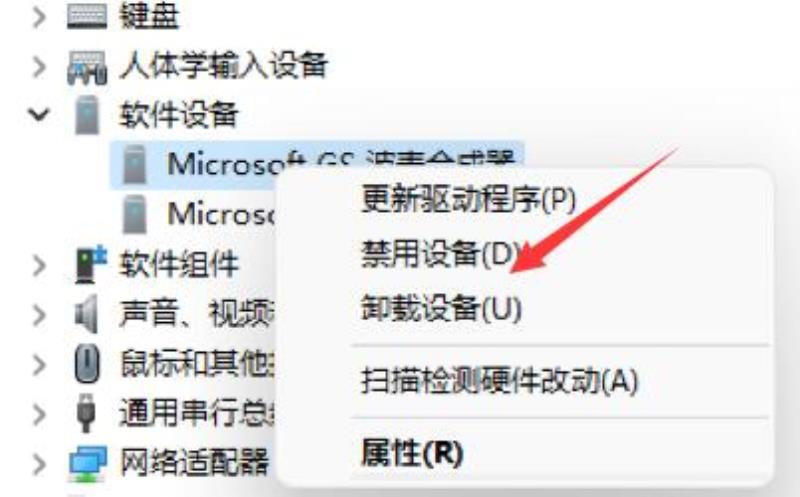Select 禁用设备(D) in the context menu
800x497 pixels.
pyautogui.click(x=441, y=254)
